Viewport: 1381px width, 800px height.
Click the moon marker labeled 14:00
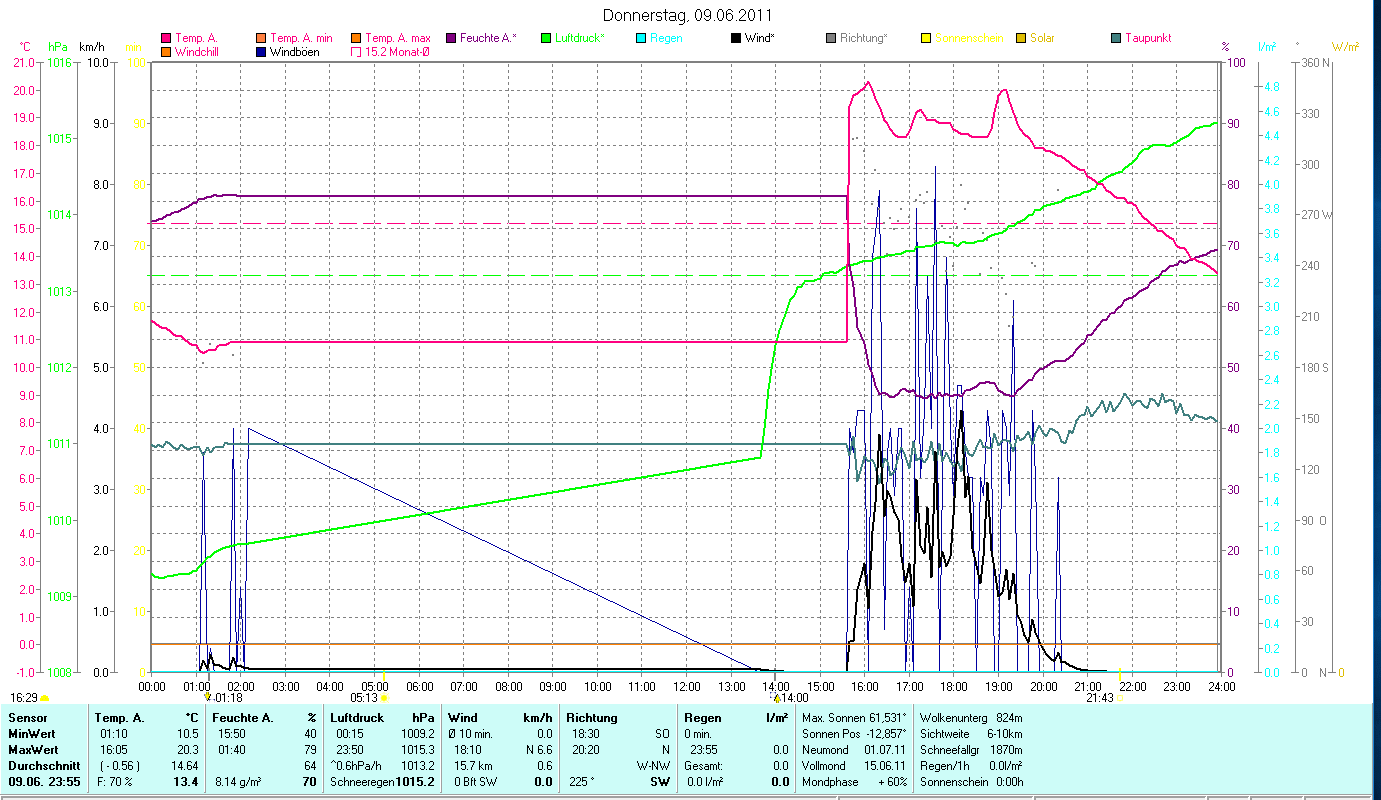(776, 698)
